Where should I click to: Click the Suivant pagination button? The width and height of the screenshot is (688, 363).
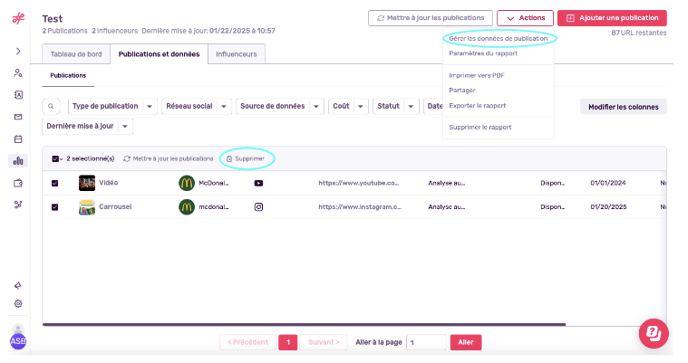pyautogui.click(x=323, y=342)
